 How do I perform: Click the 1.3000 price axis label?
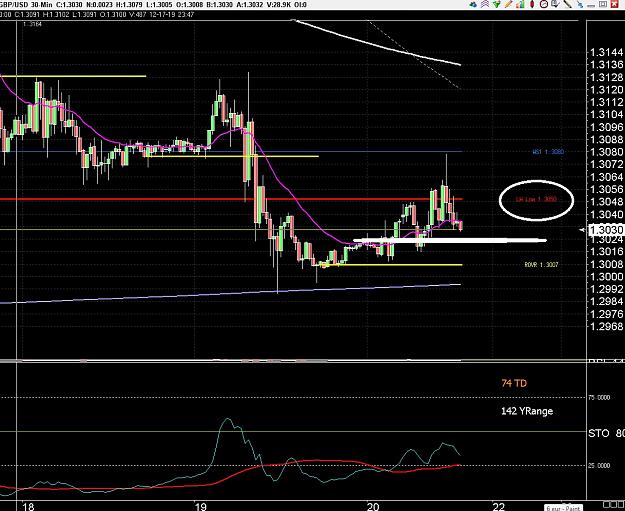(606, 277)
